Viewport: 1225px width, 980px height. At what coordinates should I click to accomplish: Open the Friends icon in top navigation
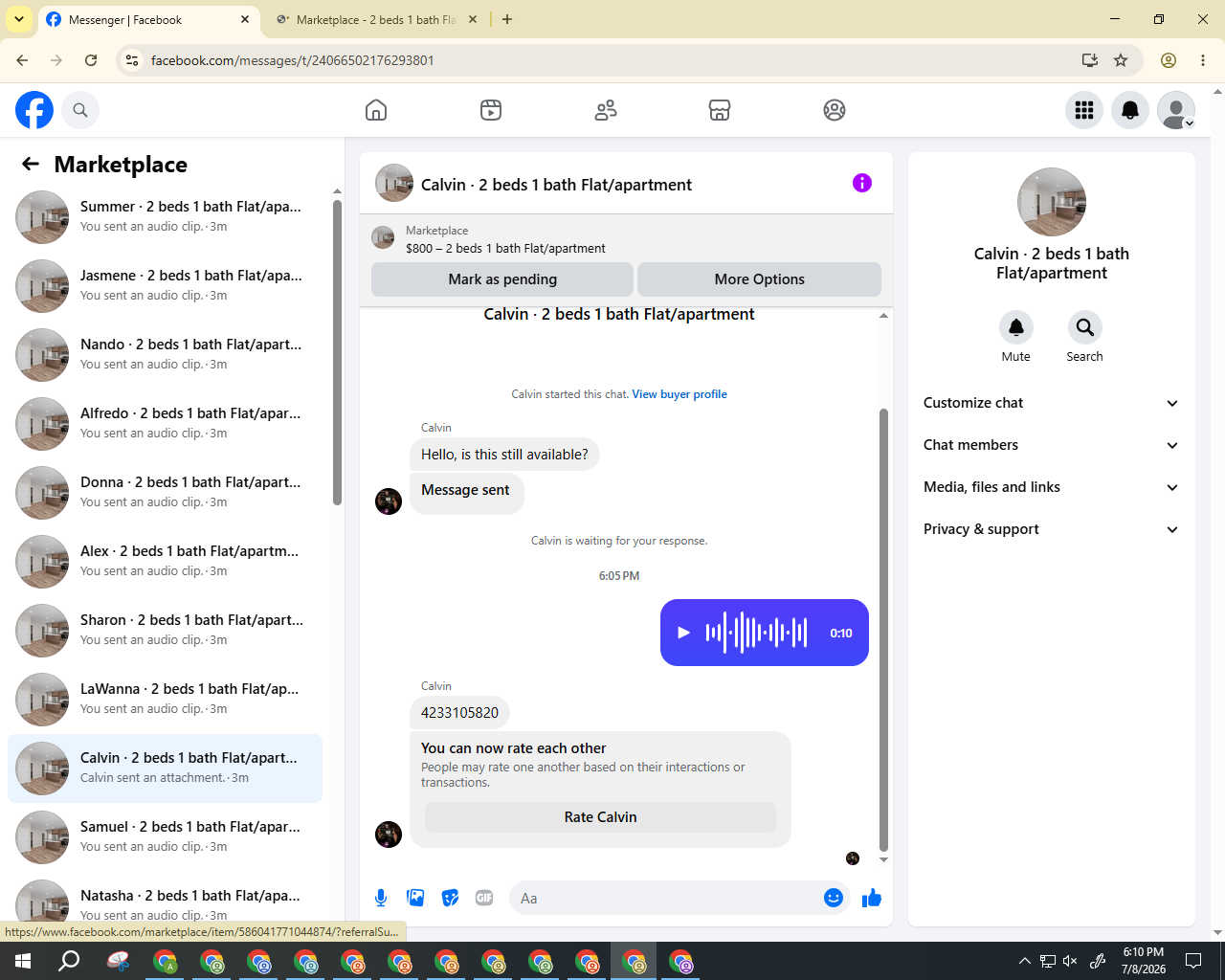[606, 110]
